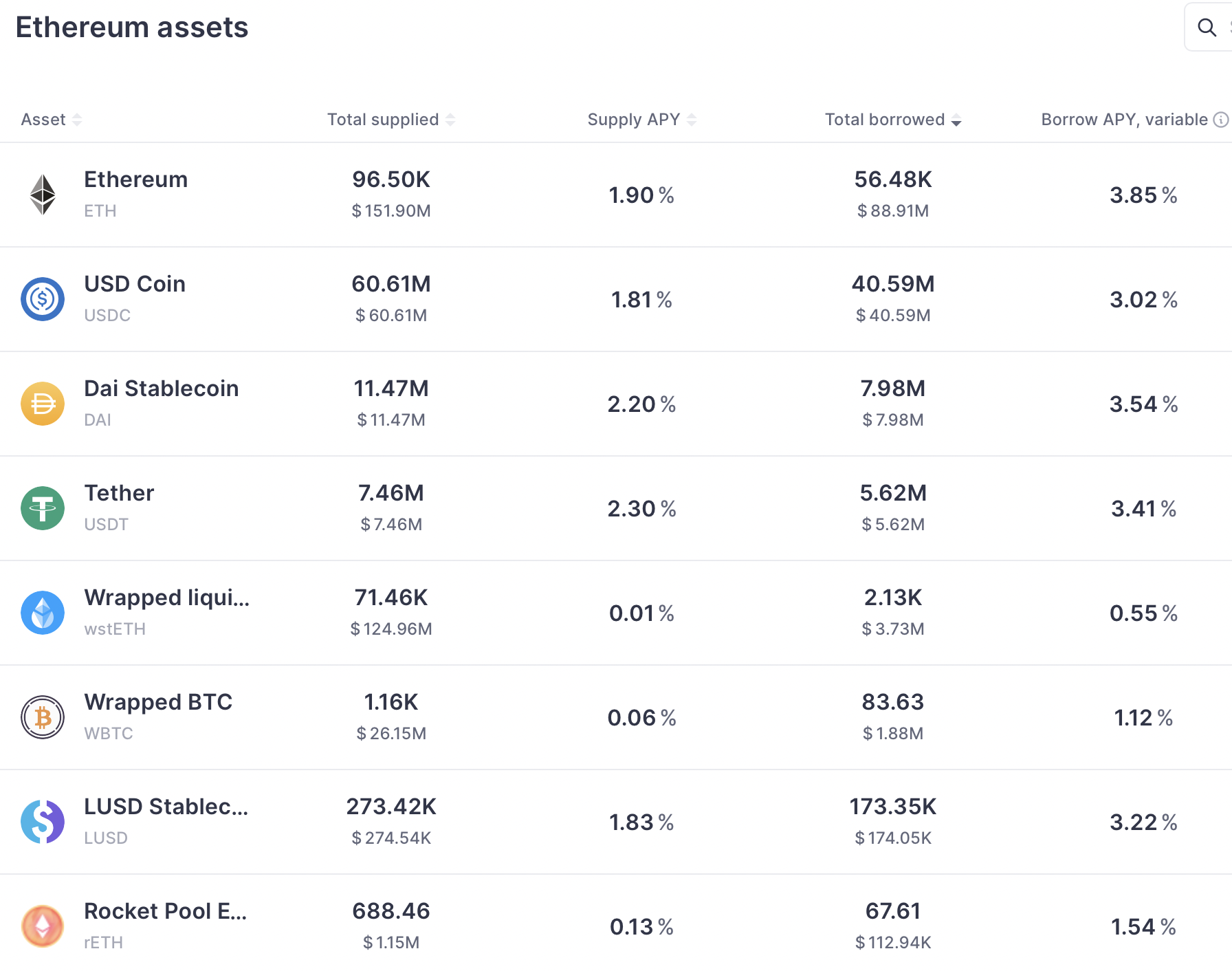Click Wrapped BTC borrow APY 1.12%
This screenshot has width=1232, height=971.
1143,718
